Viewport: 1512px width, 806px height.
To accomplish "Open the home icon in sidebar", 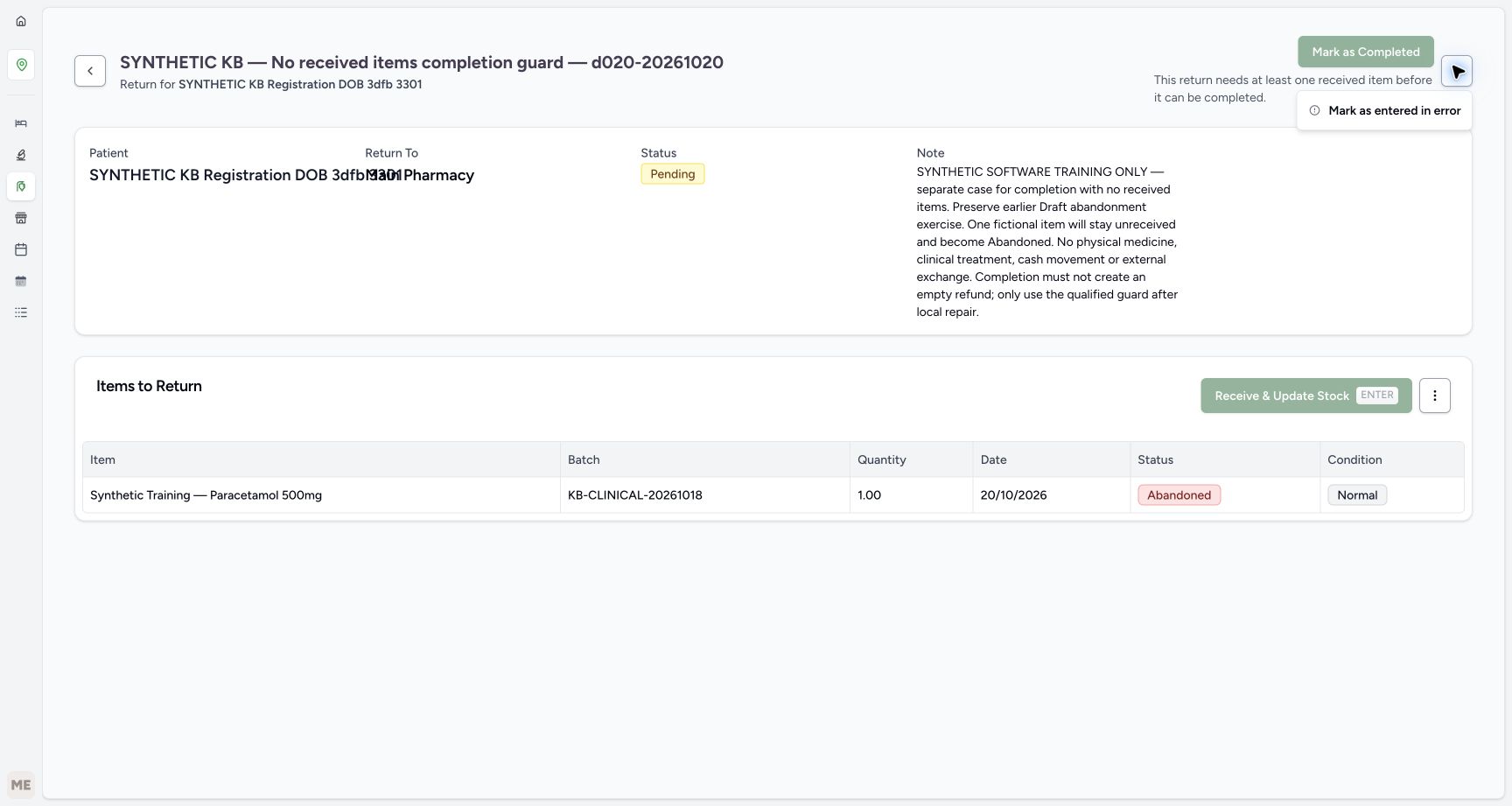I will (x=21, y=21).
